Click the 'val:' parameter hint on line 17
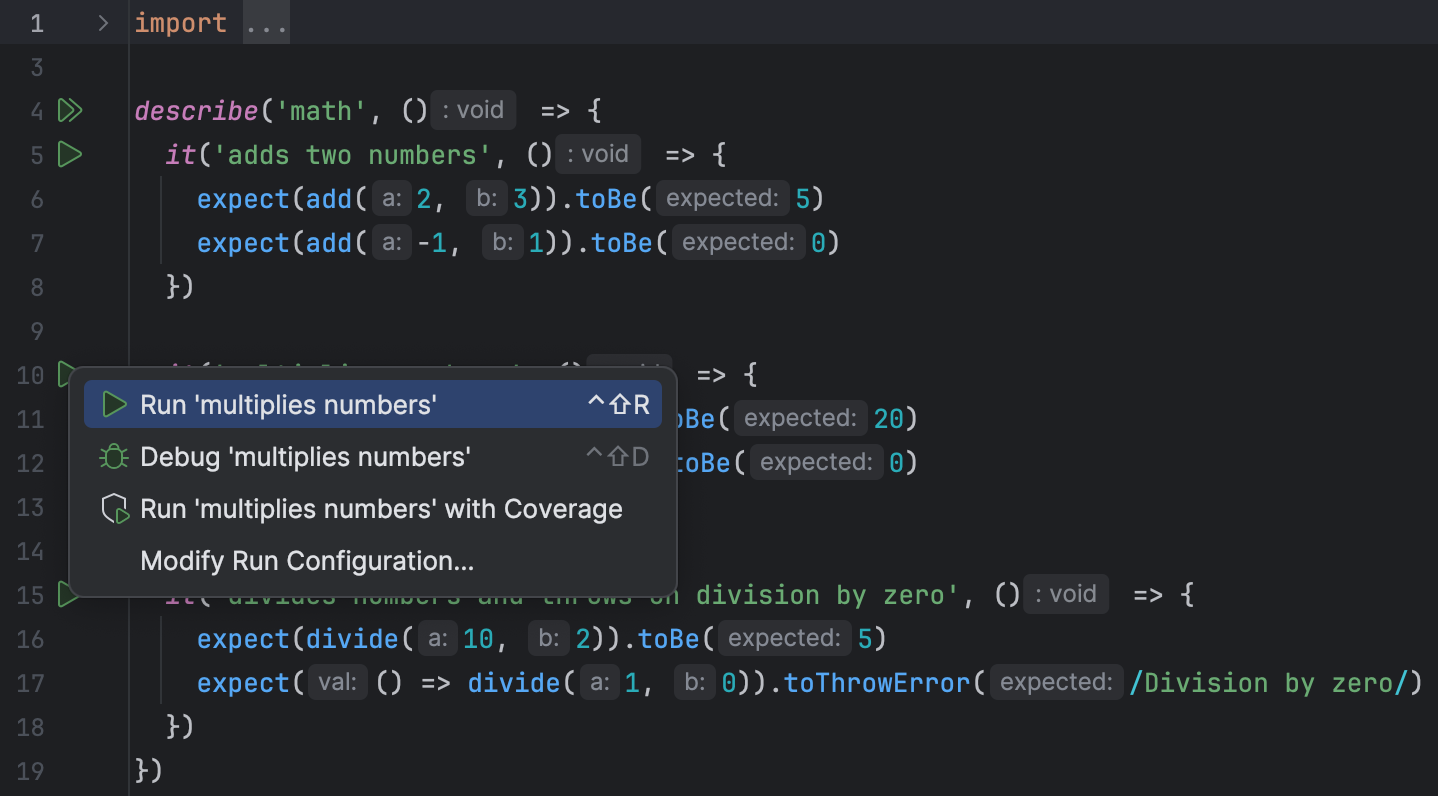1438x796 pixels. (x=337, y=682)
